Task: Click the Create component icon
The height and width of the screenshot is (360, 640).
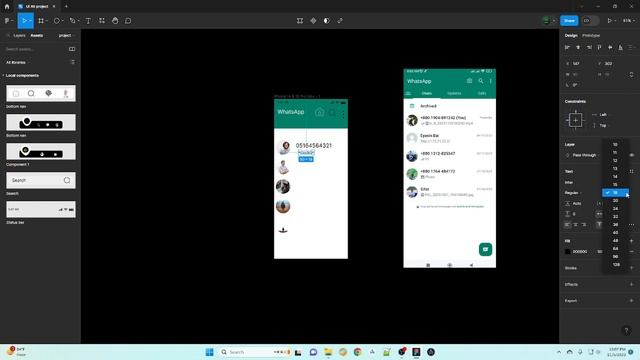Action: pyautogui.click(x=313, y=20)
